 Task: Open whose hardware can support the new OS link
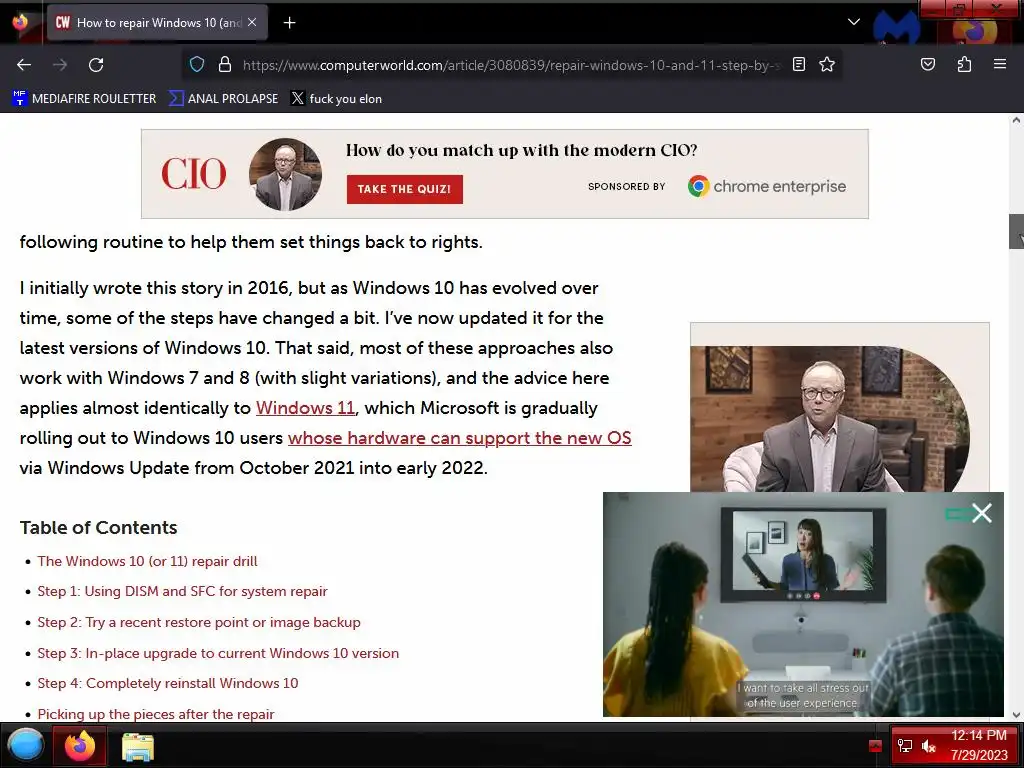point(460,438)
